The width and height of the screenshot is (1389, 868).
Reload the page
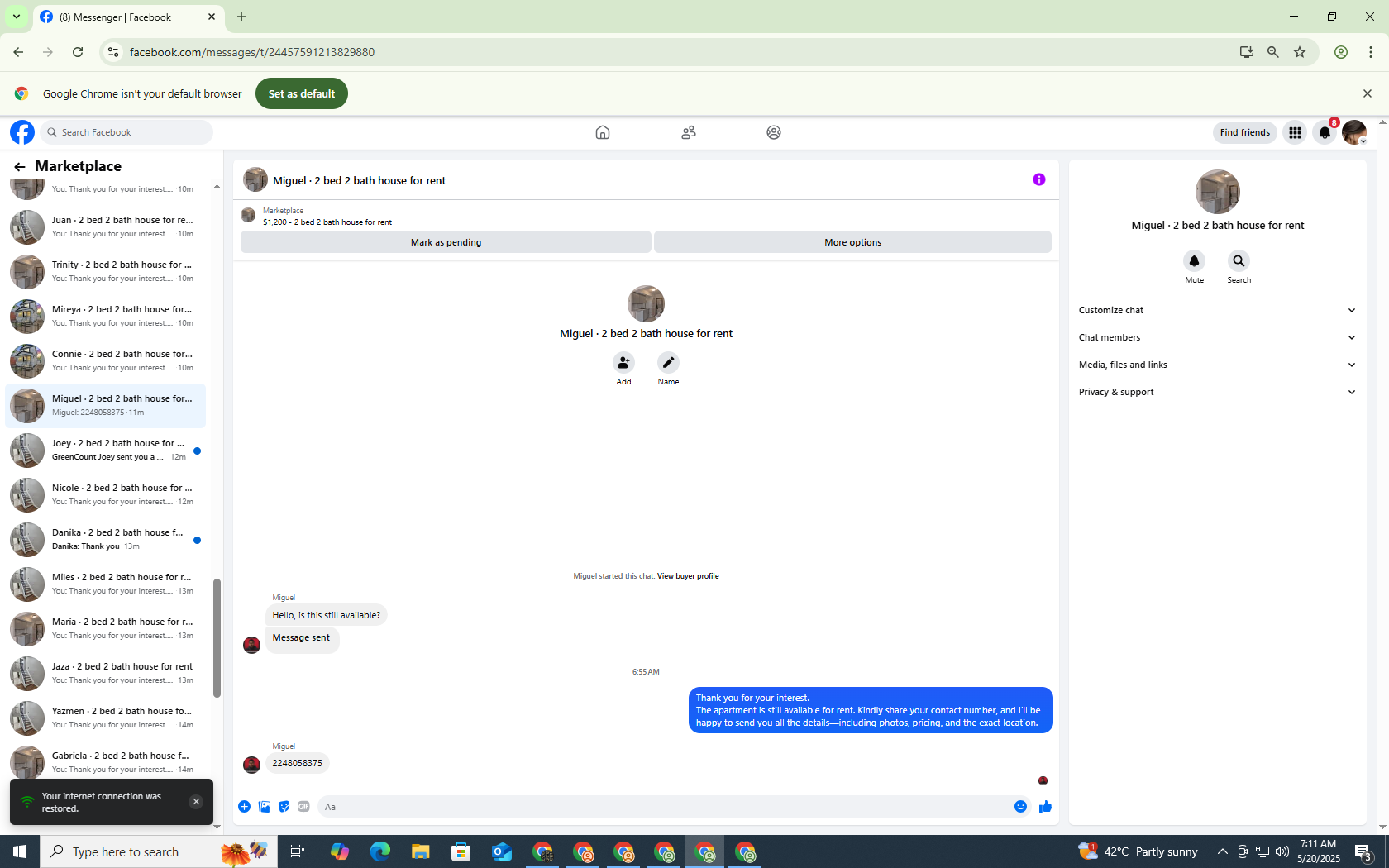(x=78, y=52)
